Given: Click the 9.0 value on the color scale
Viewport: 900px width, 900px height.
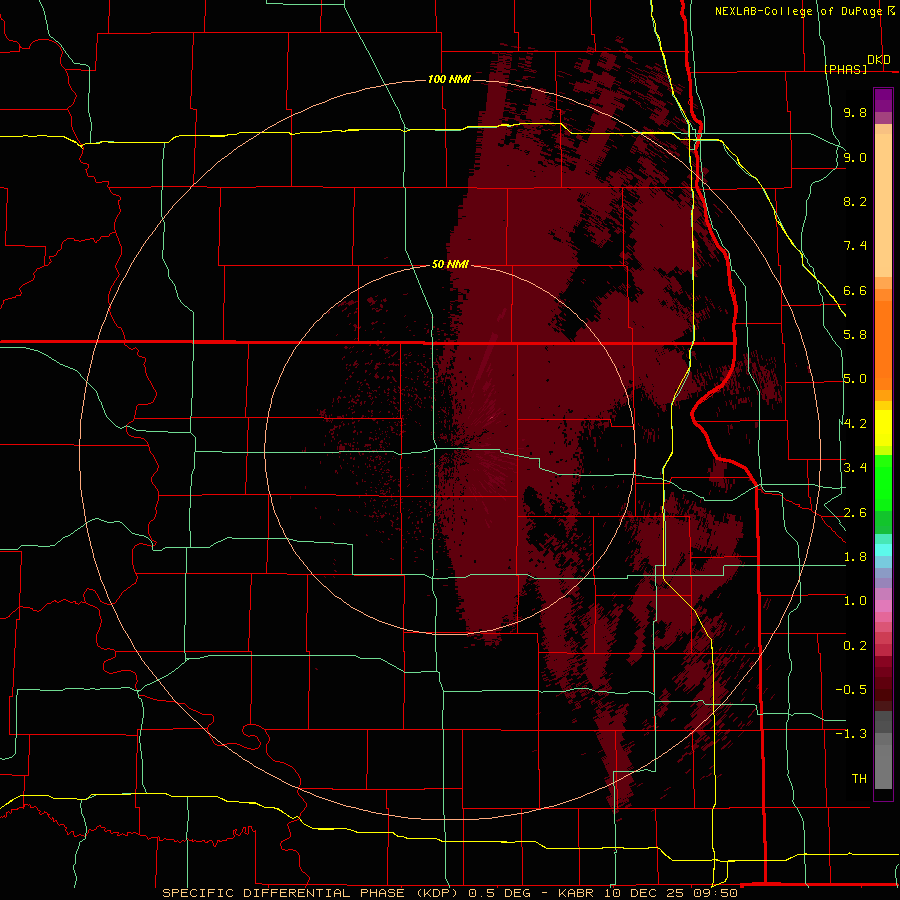Looking at the screenshot, I should point(855,157).
